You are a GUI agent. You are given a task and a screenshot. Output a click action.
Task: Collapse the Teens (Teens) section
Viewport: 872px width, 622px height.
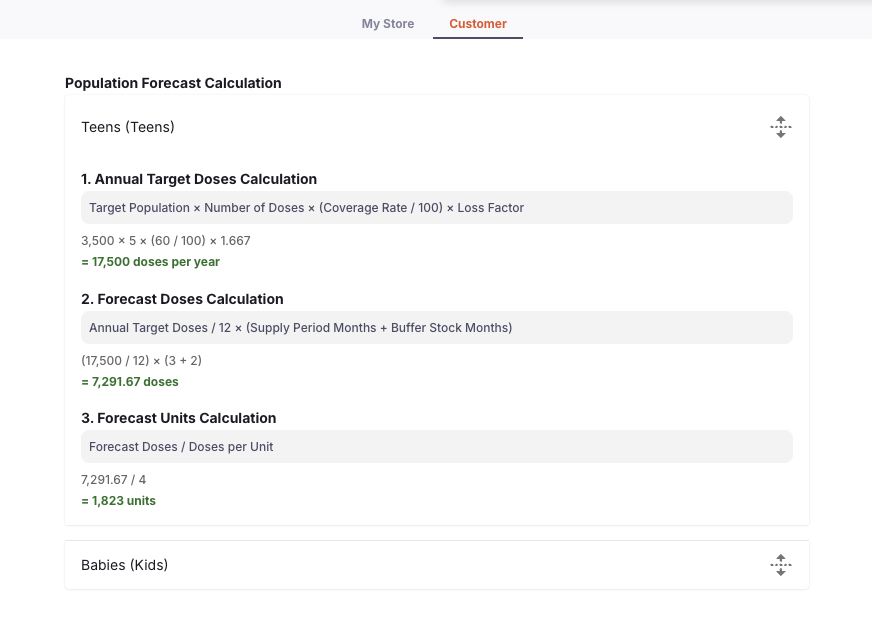pos(127,127)
